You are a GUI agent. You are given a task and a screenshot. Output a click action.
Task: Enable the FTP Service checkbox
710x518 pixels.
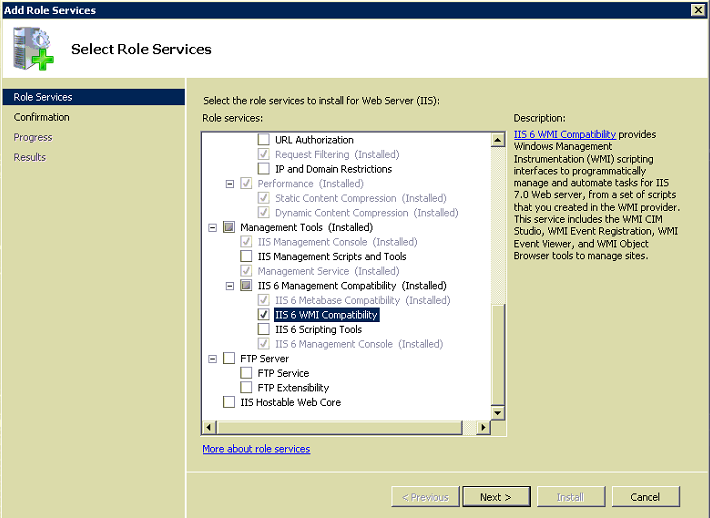pos(246,373)
